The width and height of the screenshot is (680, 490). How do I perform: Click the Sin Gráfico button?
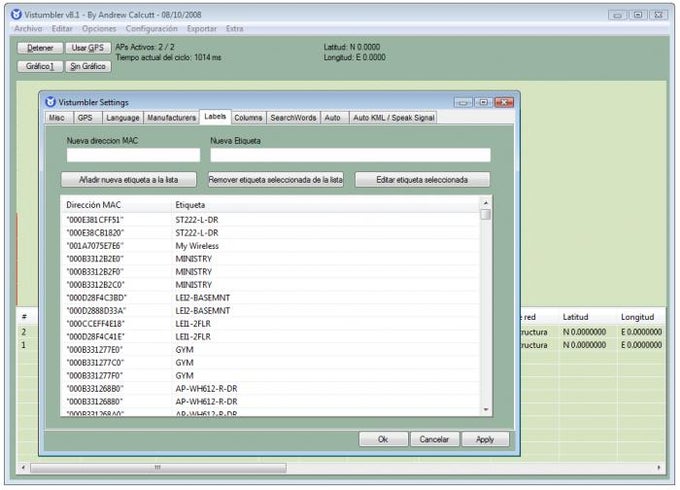click(x=88, y=66)
